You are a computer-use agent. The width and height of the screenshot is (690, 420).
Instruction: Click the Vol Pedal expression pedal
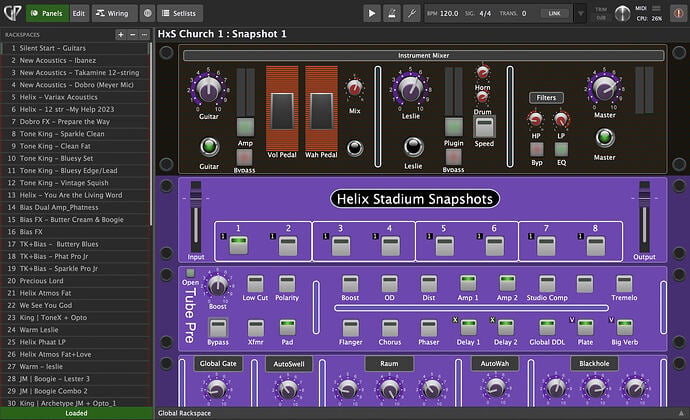point(282,108)
